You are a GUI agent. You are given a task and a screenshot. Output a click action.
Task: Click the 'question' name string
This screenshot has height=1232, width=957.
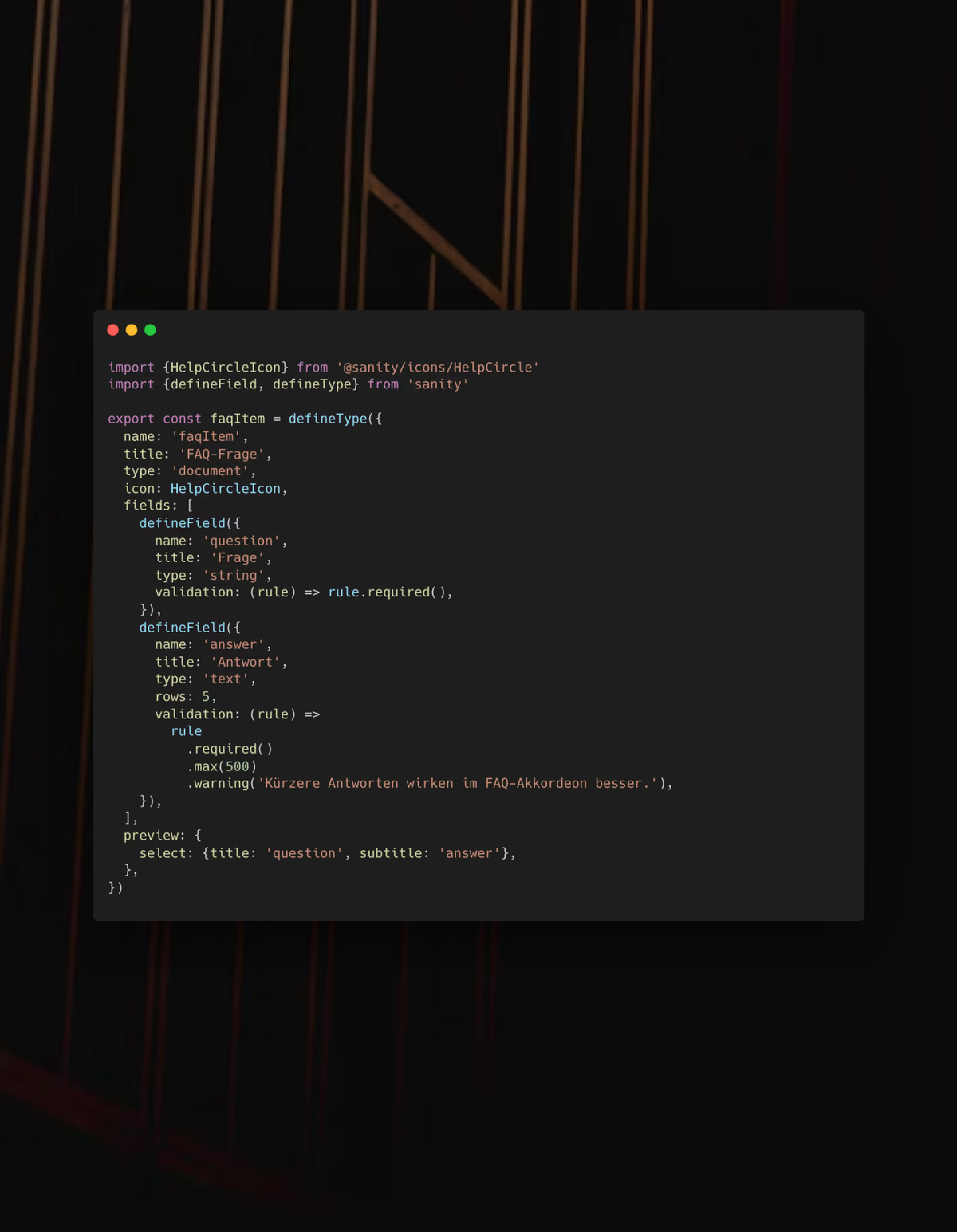pyautogui.click(x=242, y=541)
